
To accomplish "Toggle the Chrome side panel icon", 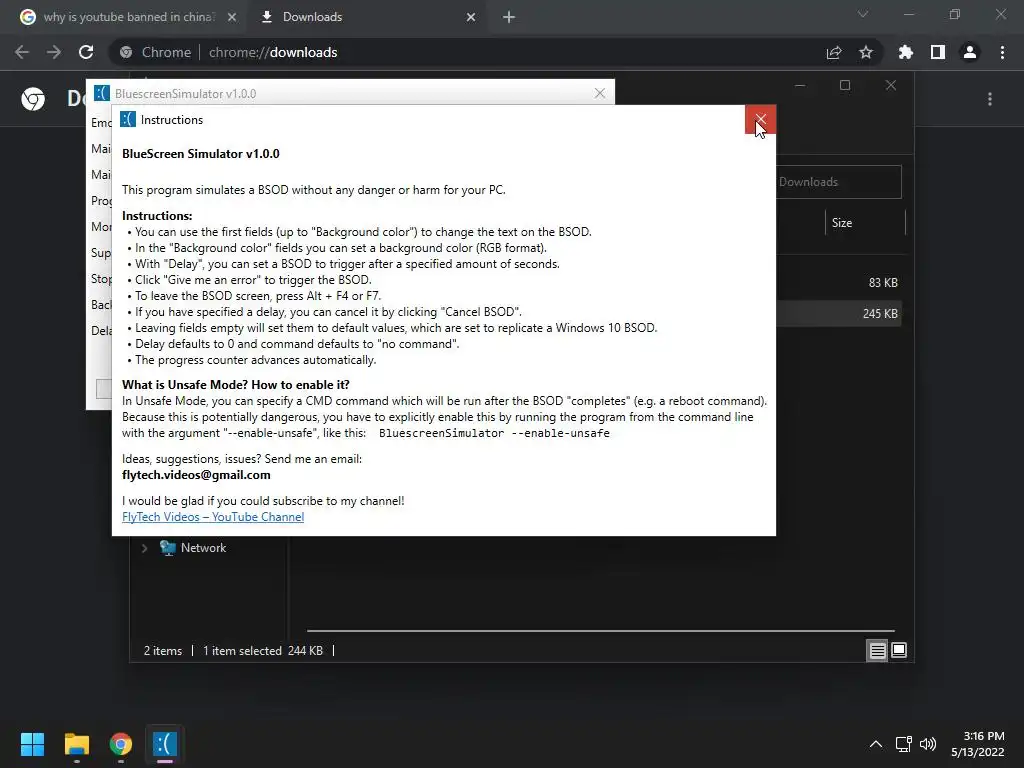I will pos(938,52).
